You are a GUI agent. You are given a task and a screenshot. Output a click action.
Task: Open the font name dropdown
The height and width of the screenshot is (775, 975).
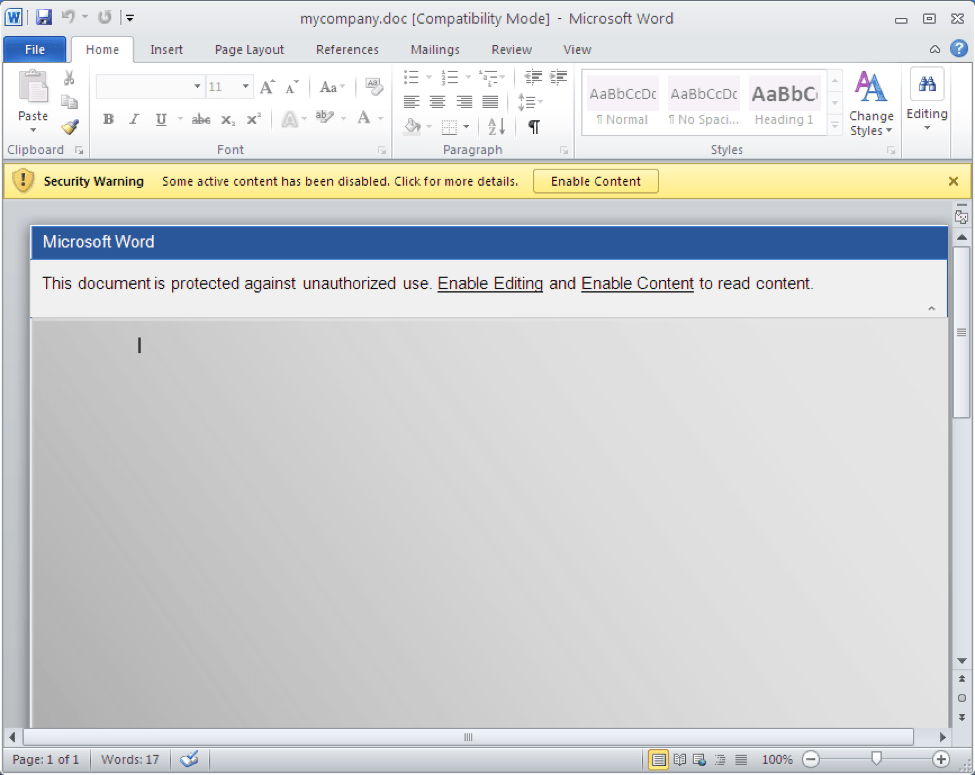tap(197, 86)
